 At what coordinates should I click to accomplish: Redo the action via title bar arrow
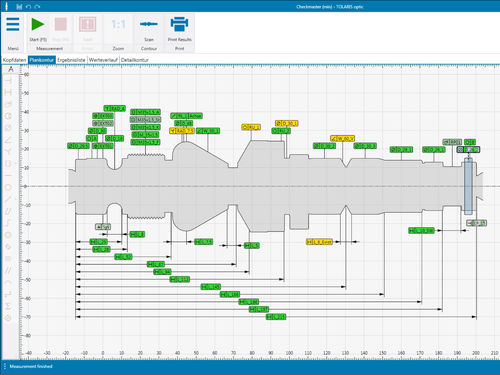(x=37, y=6)
